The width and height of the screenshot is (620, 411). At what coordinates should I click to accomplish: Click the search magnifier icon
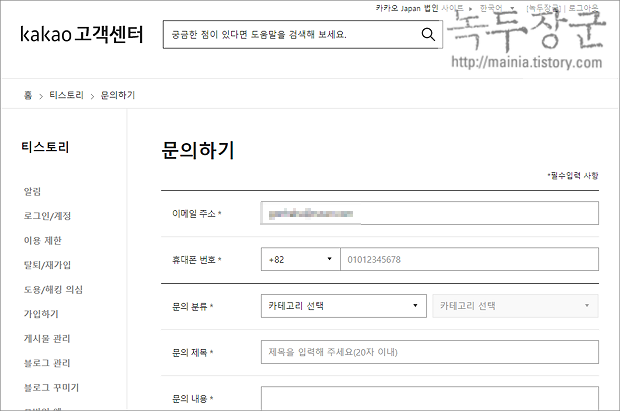tap(428, 34)
